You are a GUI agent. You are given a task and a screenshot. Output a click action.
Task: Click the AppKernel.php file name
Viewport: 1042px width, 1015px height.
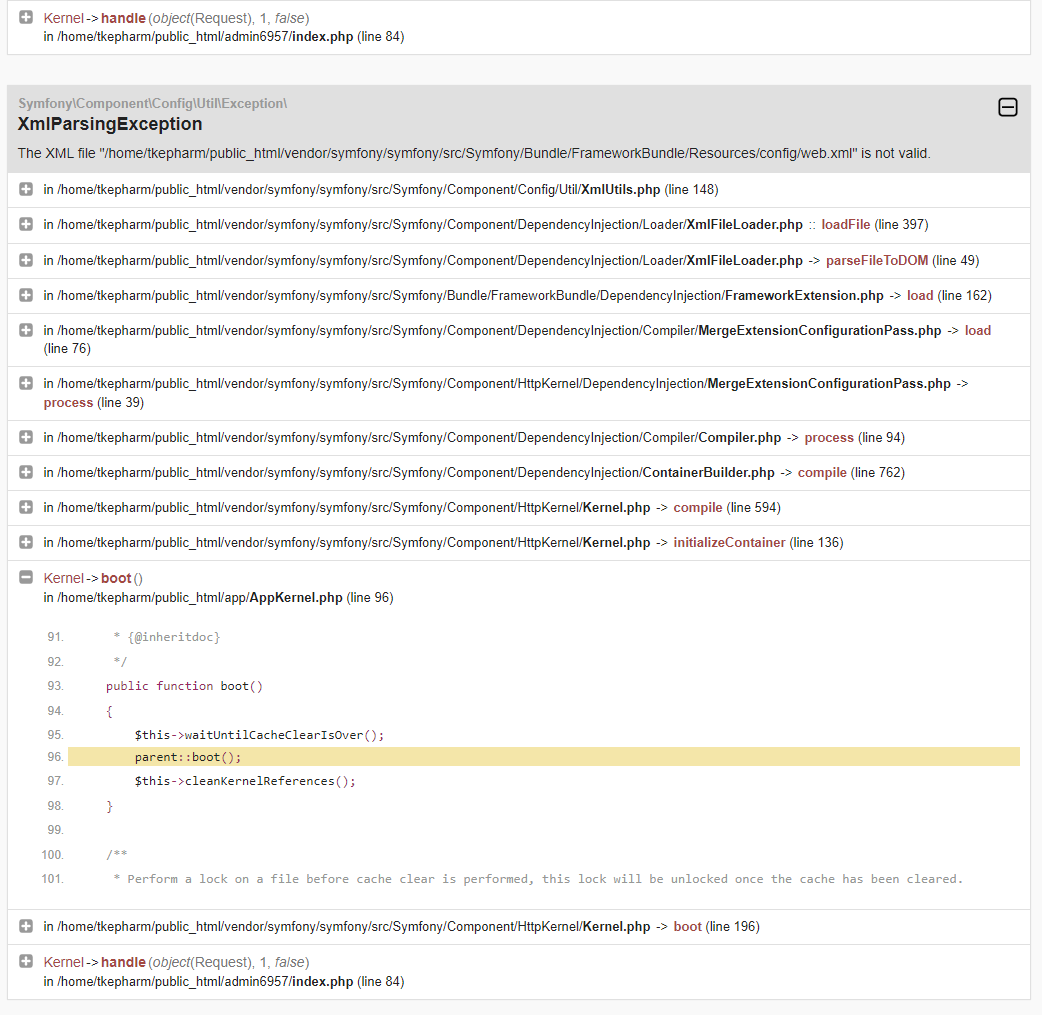coord(296,598)
